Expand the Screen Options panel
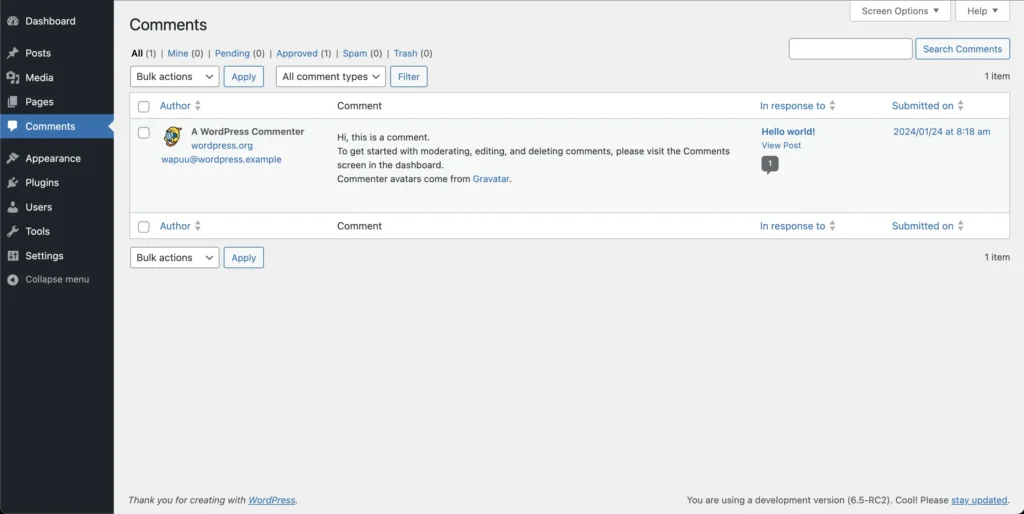1024x514 pixels. (900, 11)
